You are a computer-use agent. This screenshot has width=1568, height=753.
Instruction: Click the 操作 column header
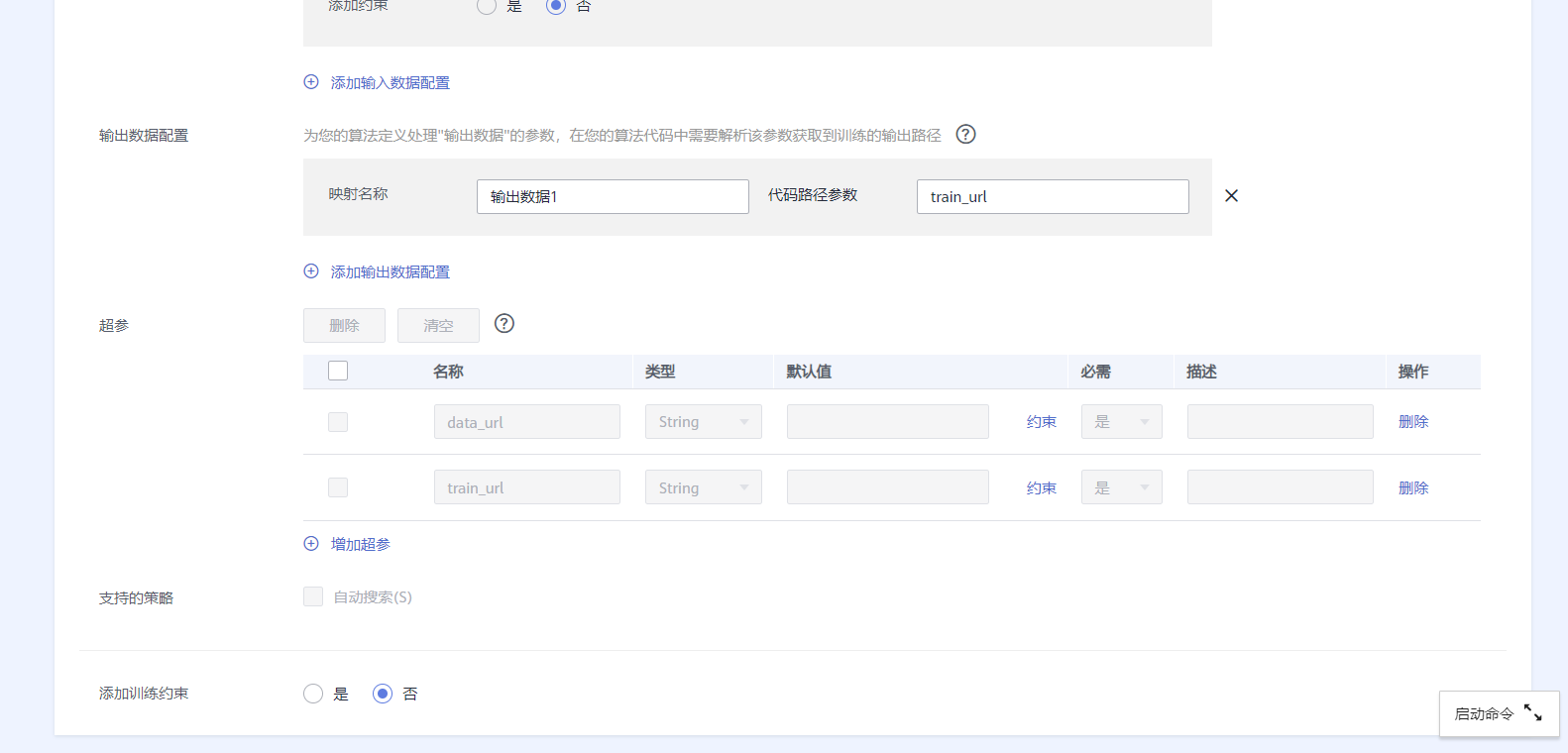click(1413, 372)
